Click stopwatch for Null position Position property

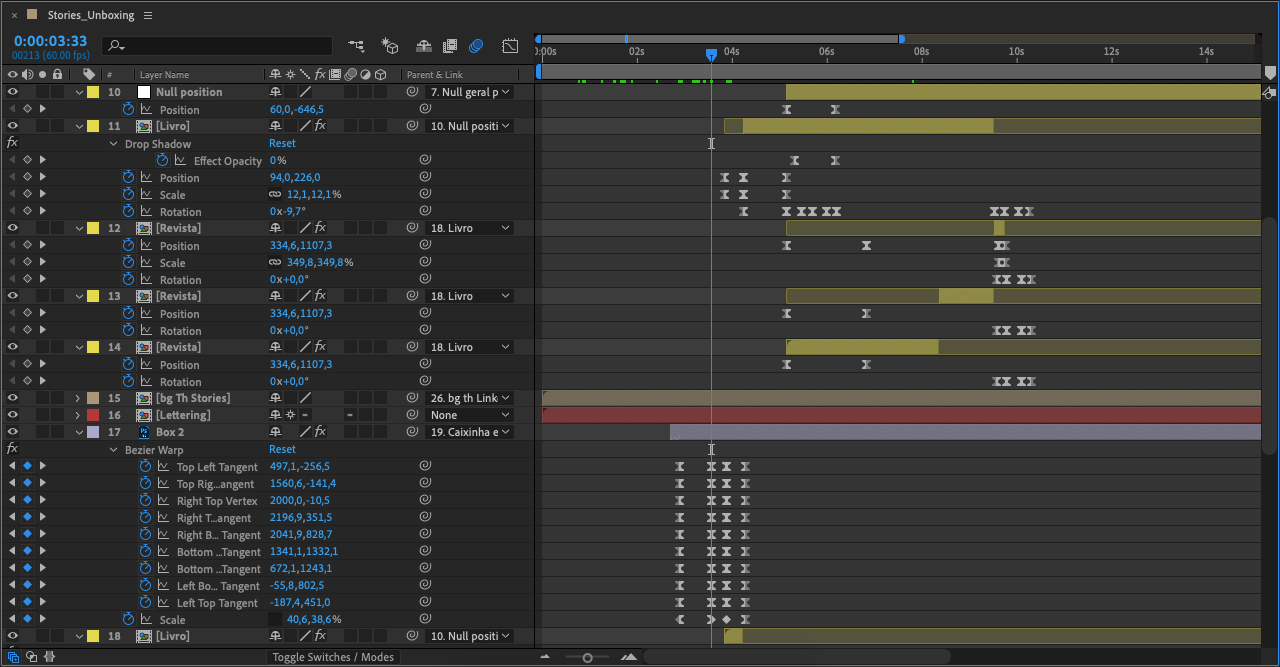(128, 109)
